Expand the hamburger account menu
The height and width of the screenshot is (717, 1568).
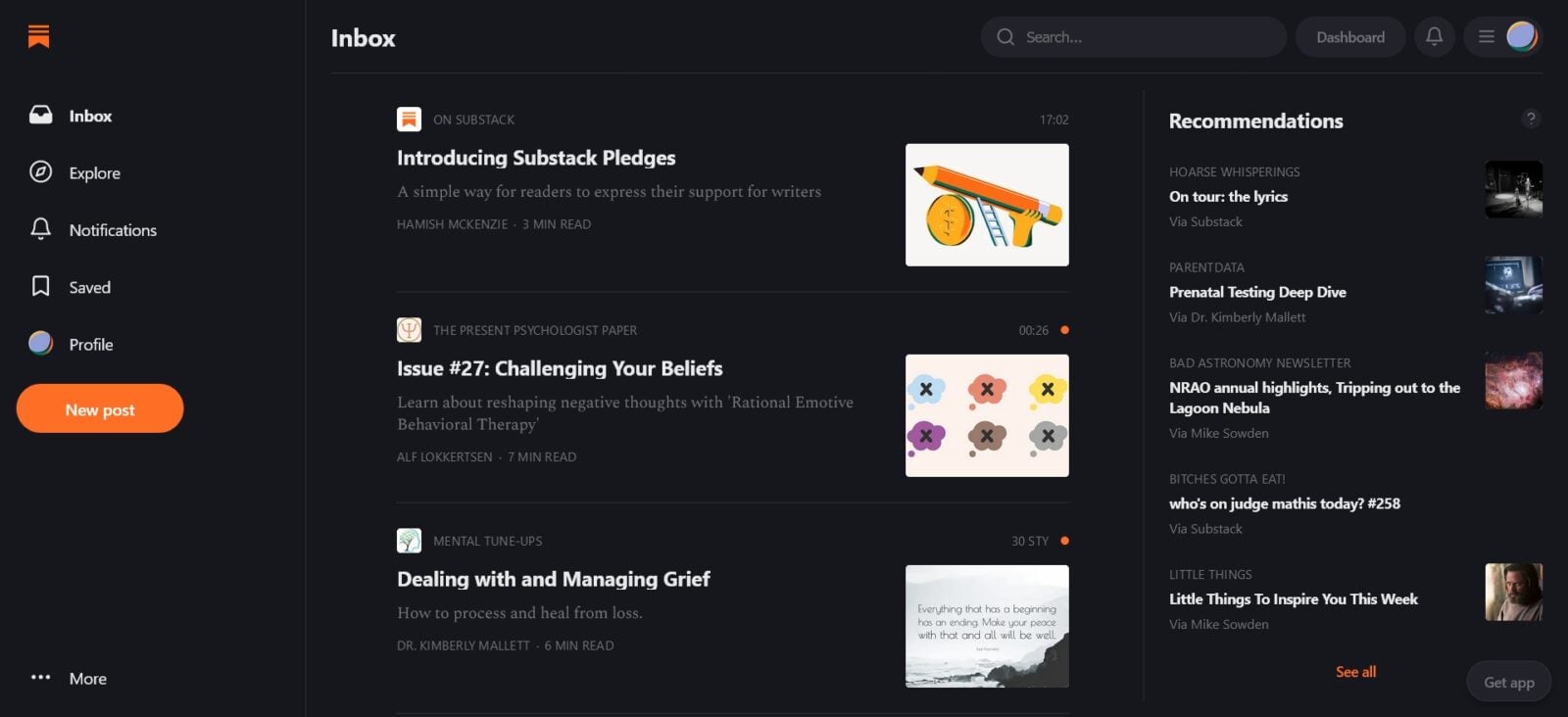[1486, 37]
